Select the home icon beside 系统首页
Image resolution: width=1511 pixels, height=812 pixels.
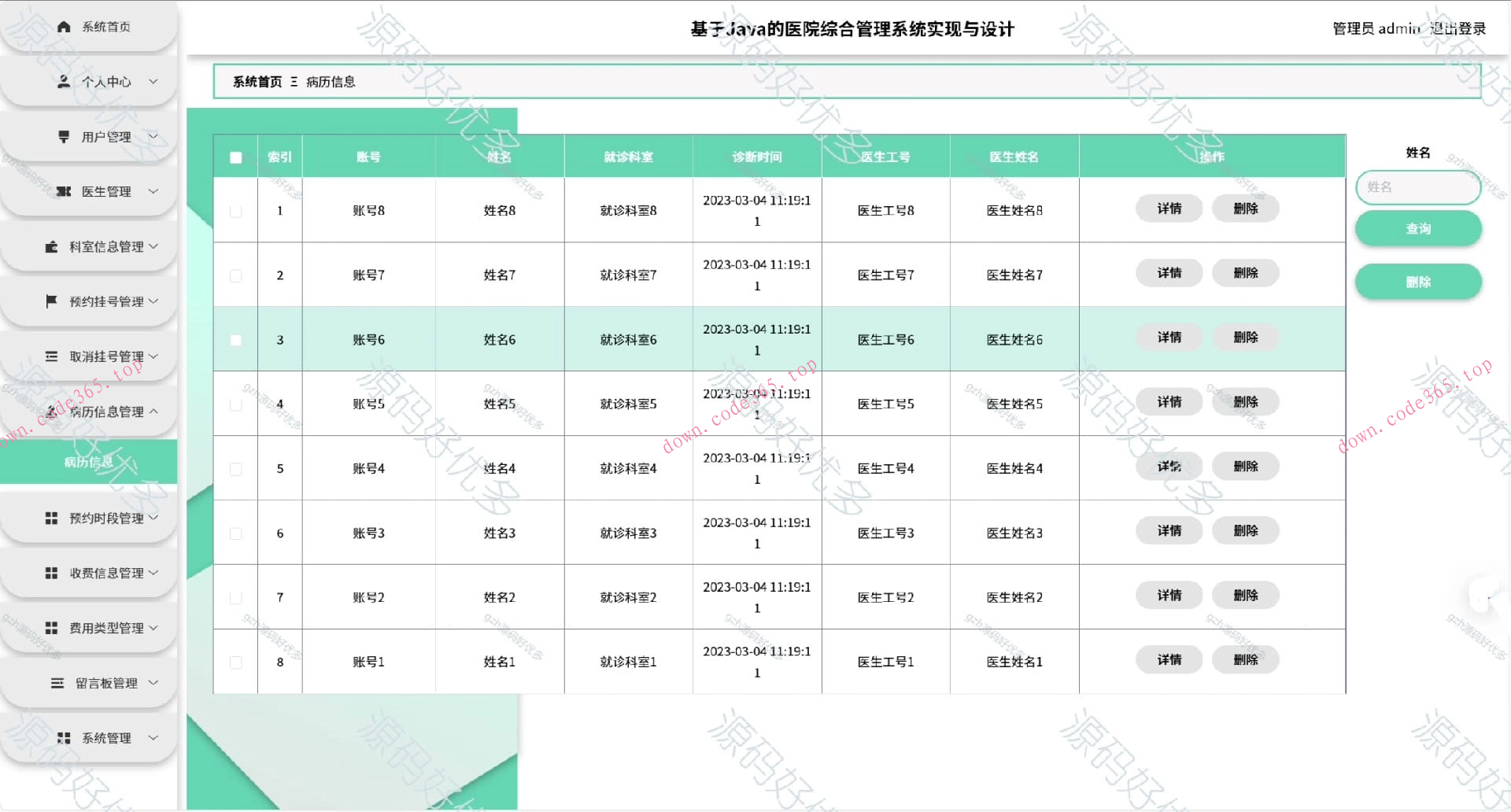(64, 26)
